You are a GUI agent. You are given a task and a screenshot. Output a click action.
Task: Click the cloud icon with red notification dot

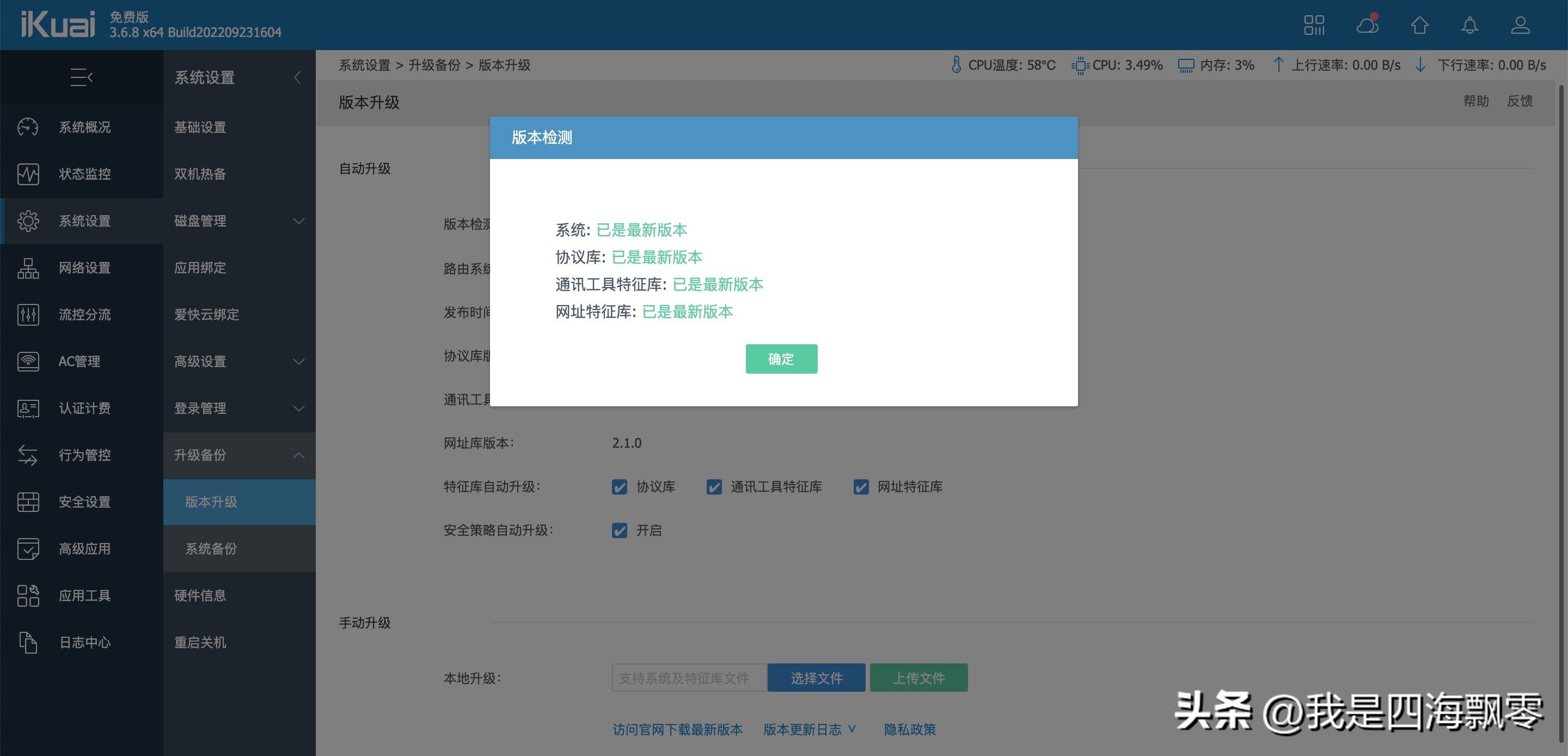click(x=1367, y=26)
